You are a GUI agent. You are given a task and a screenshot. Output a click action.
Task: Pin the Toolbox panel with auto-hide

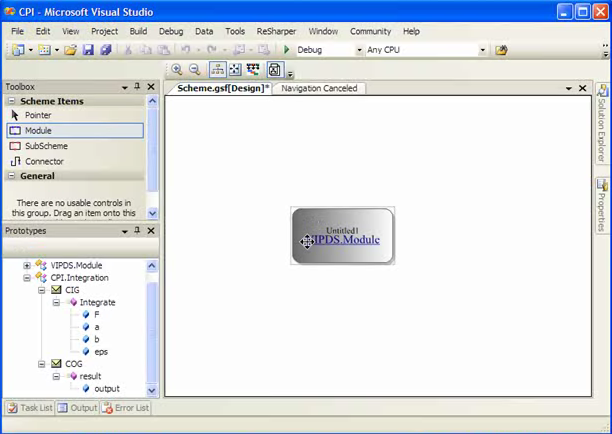[137, 86]
